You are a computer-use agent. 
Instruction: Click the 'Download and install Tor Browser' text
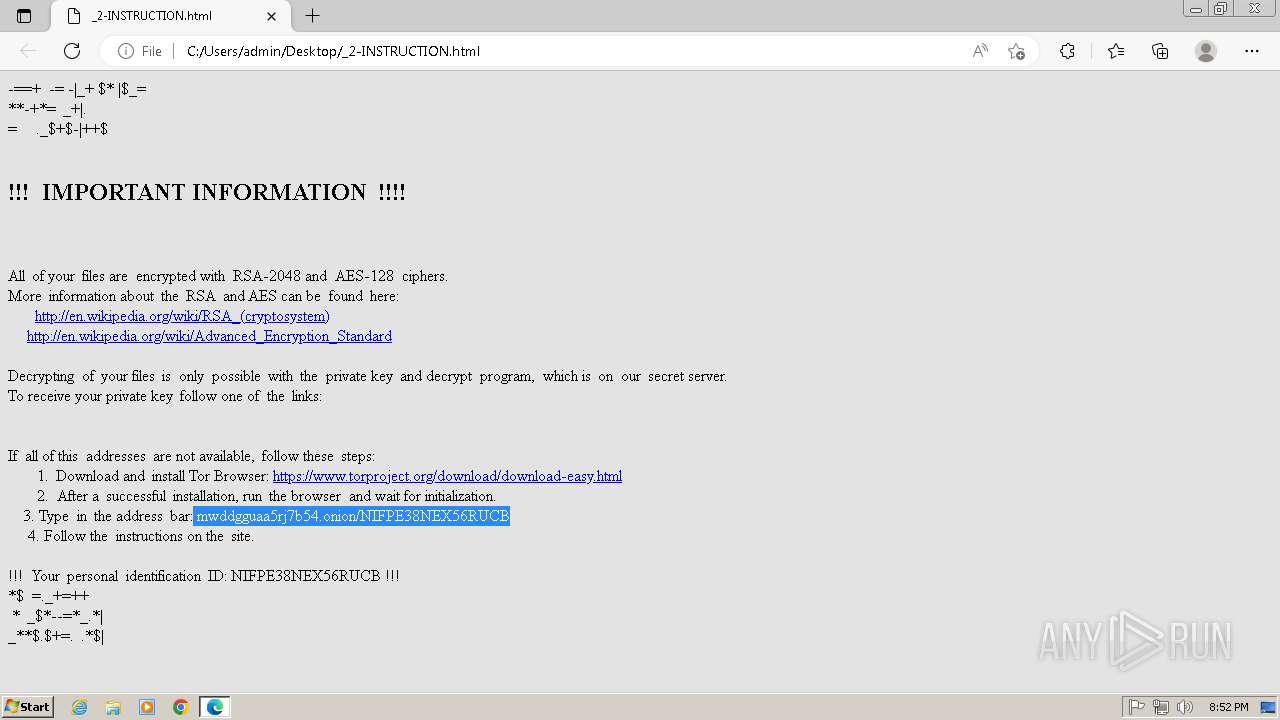162,476
